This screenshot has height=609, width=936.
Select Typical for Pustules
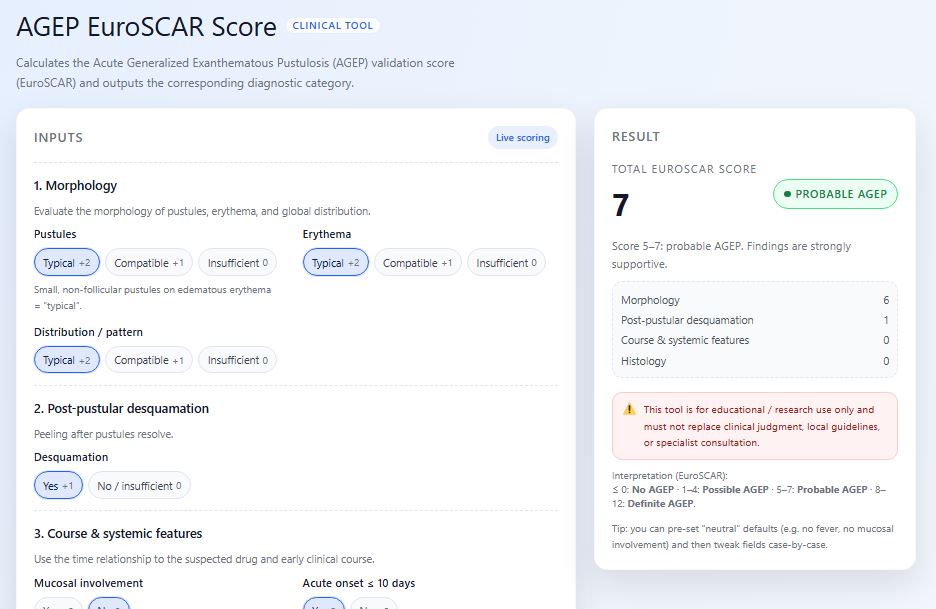tap(67, 263)
